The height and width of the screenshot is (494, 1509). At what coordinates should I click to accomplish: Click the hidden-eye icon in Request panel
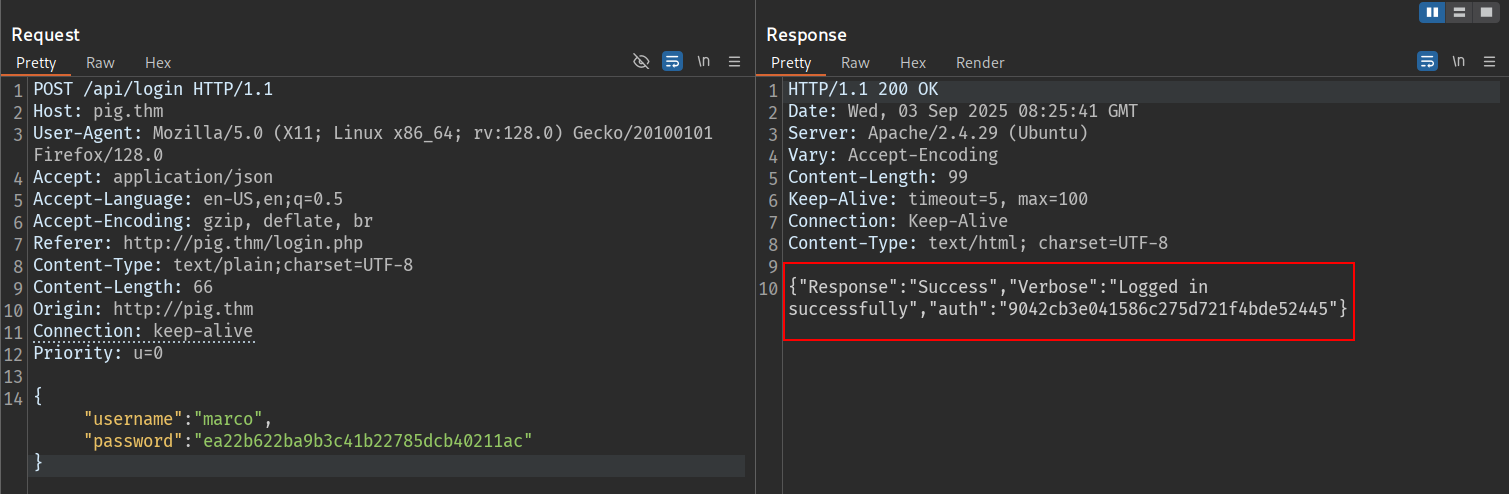point(642,61)
